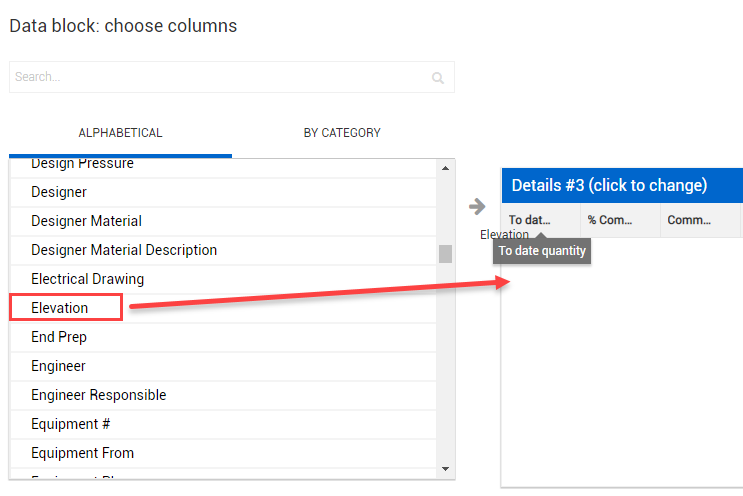Select the Elevation column
This screenshot has width=743, height=496.
(x=60, y=308)
